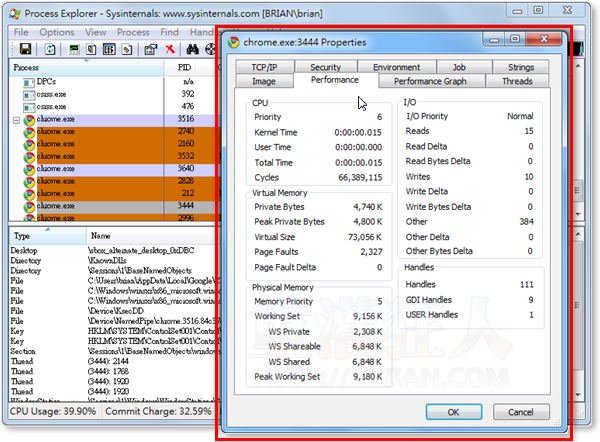Click Cancel in the Properties dialog

coord(521,412)
